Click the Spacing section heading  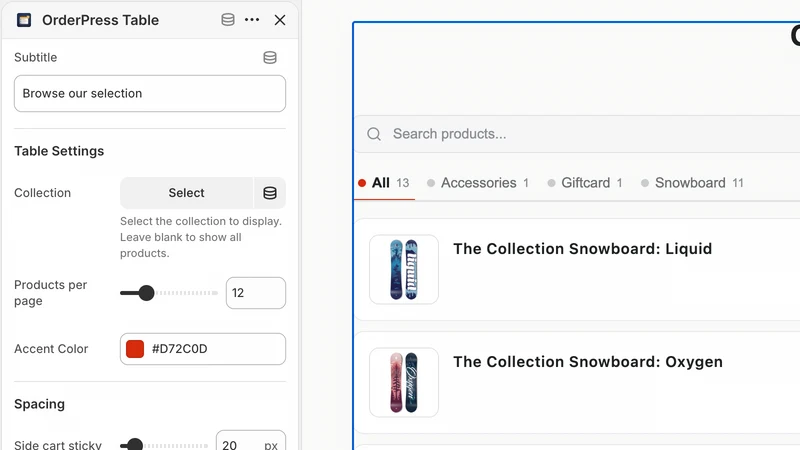click(x=39, y=404)
